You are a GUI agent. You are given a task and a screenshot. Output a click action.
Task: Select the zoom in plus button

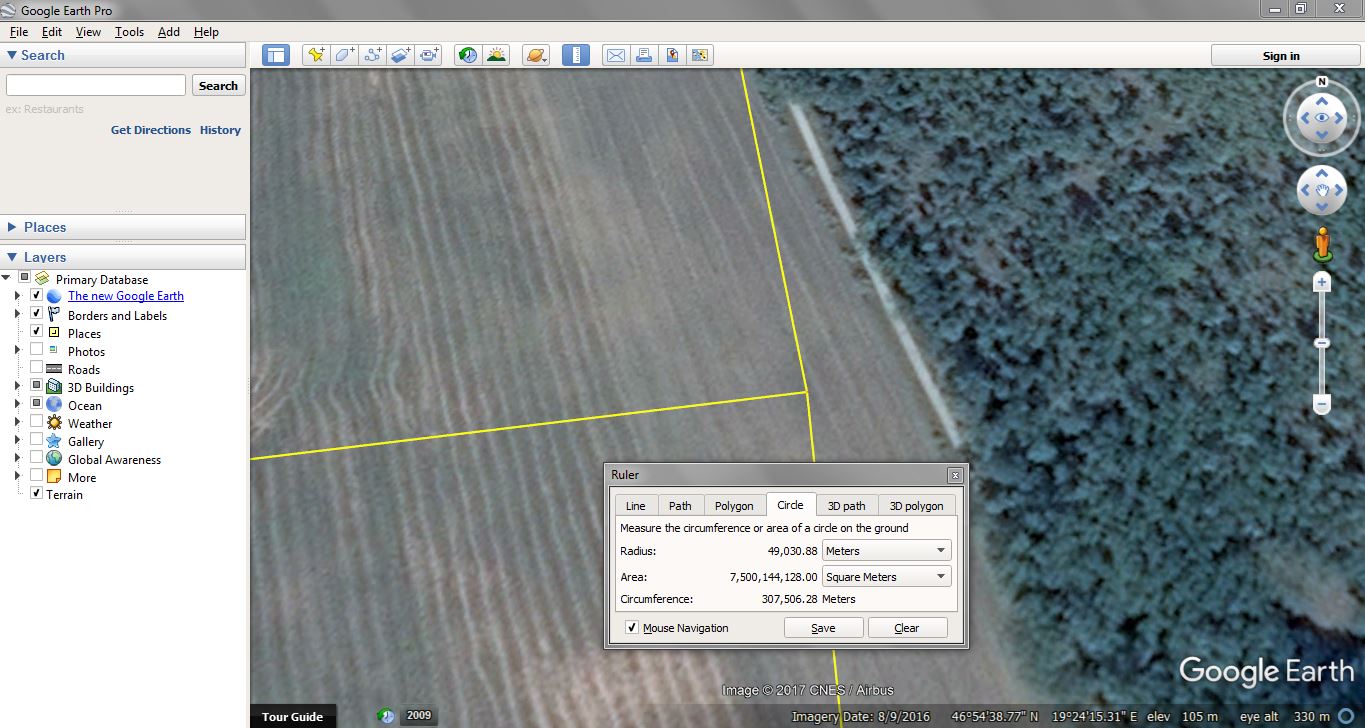coord(1322,283)
